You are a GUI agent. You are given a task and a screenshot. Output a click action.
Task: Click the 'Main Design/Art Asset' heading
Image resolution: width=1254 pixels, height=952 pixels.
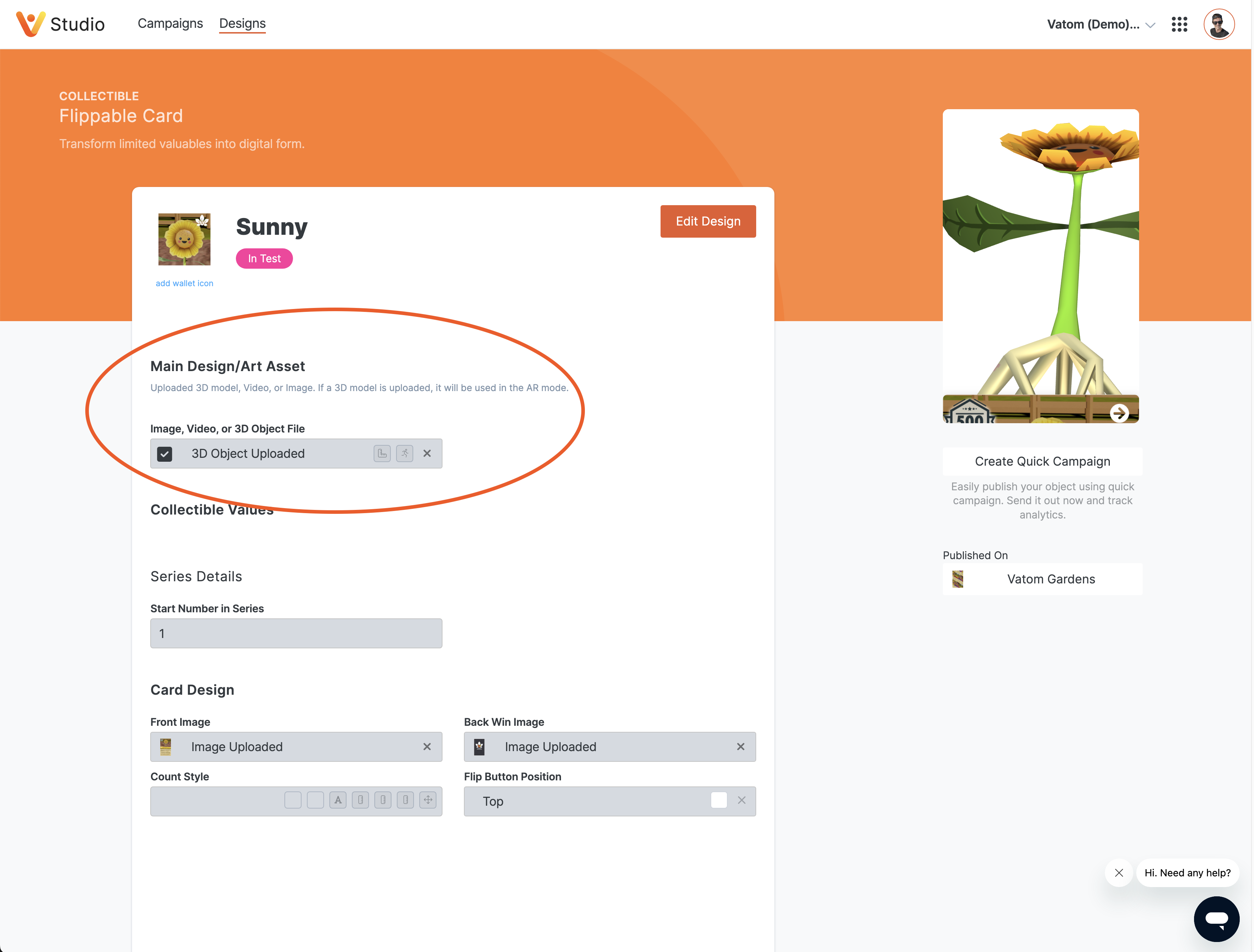click(227, 366)
